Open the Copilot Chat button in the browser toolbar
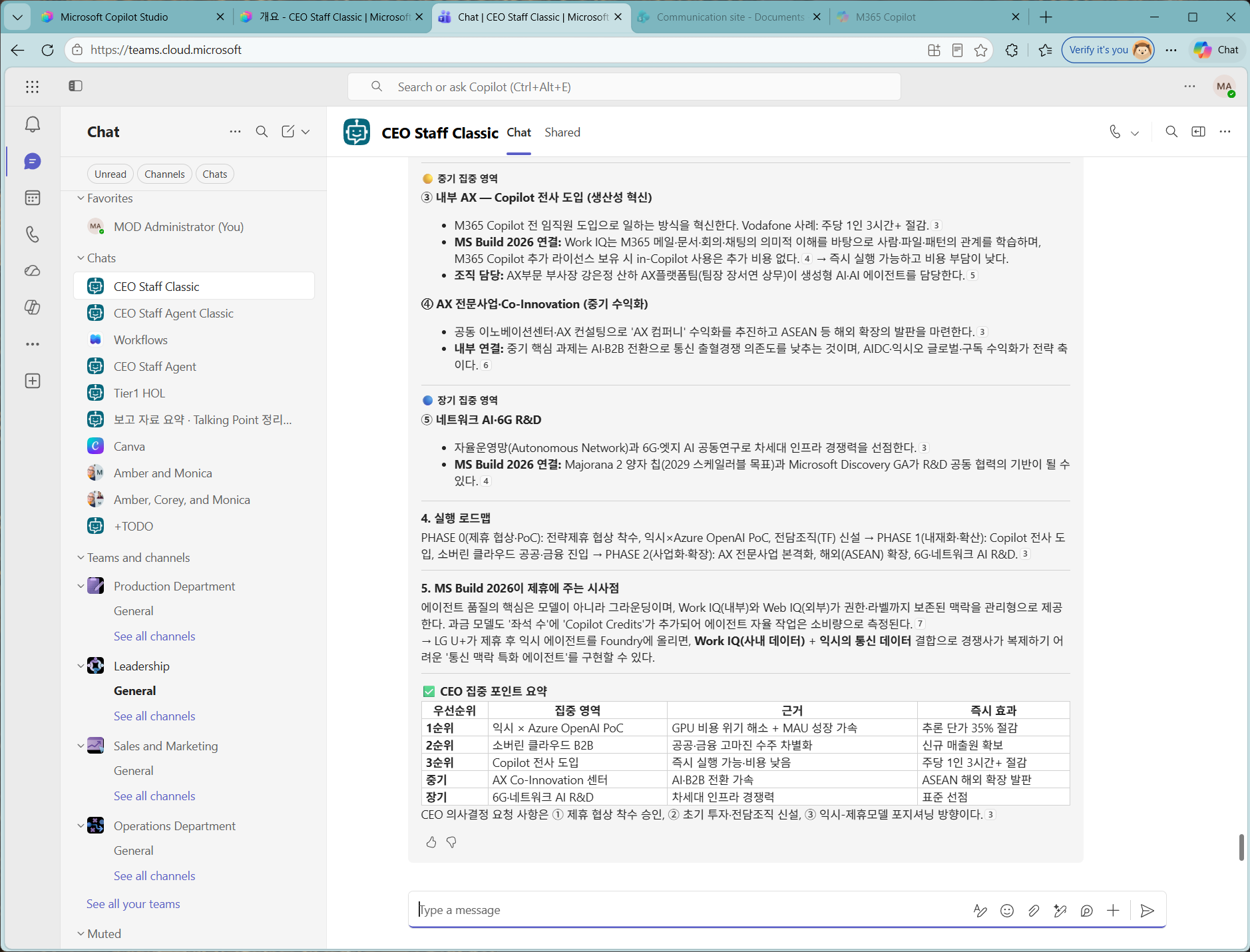Image resolution: width=1250 pixels, height=952 pixels. pos(1216,50)
